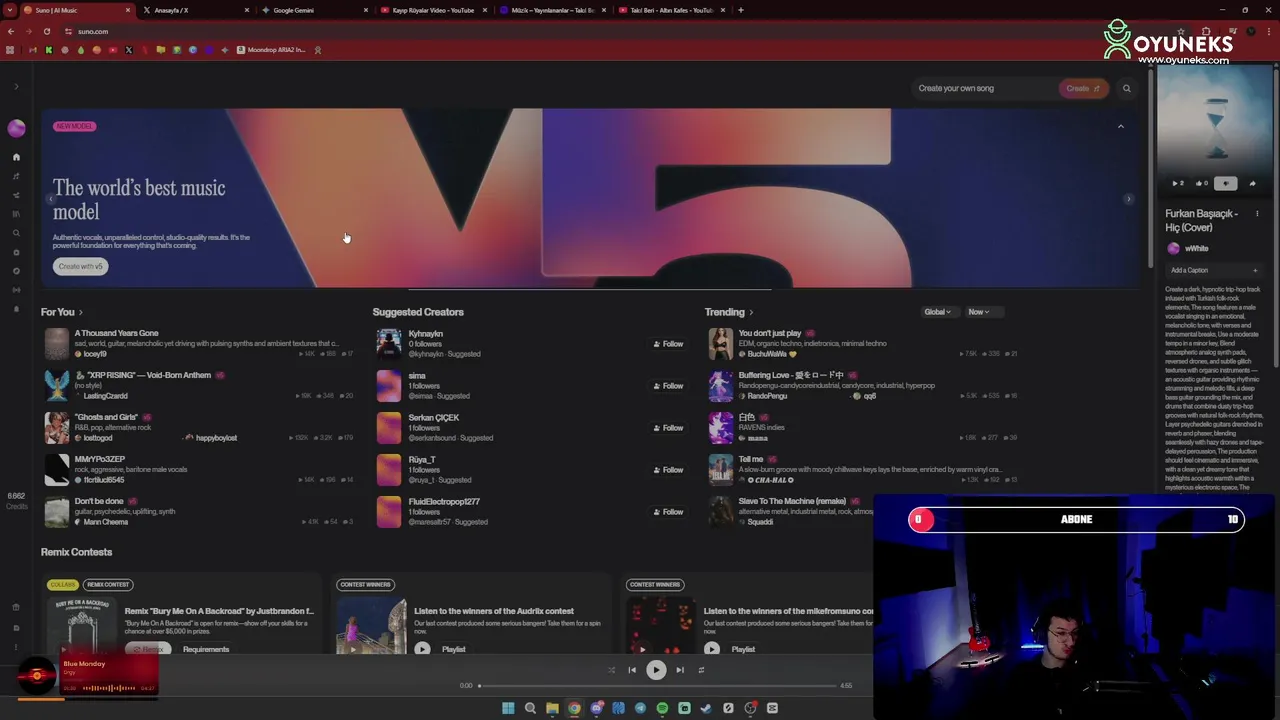Follow Serkan ÇİÇEK

668,428
